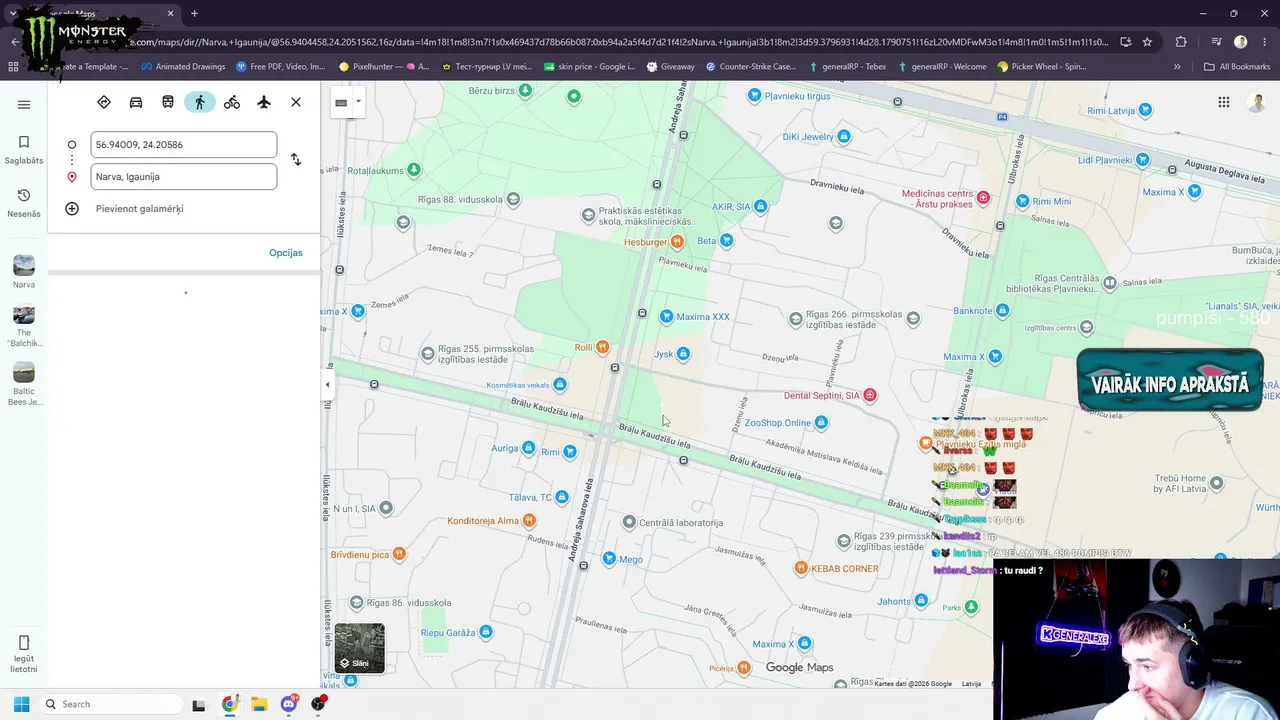Select the Rīgas 88. vidusskola marker
This screenshot has height=720, width=1280.
click(x=513, y=199)
